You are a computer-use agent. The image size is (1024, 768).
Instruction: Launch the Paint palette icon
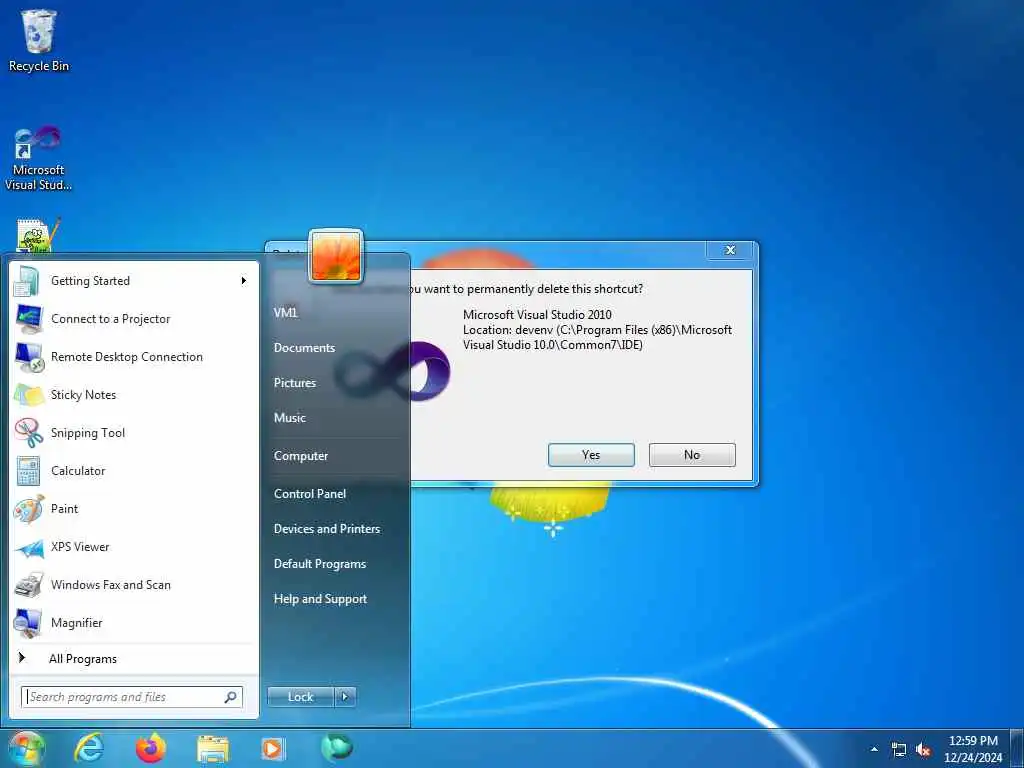point(29,509)
